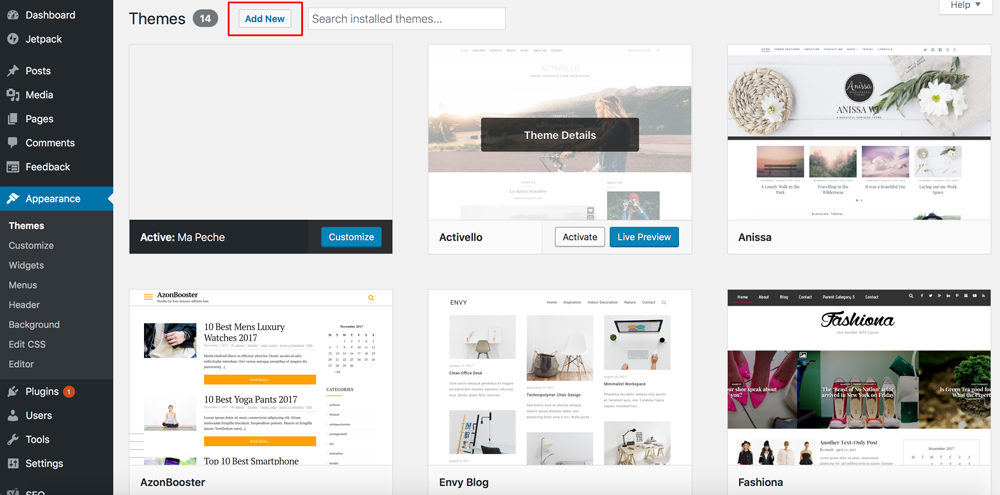Click the Pages document icon

click(13, 119)
